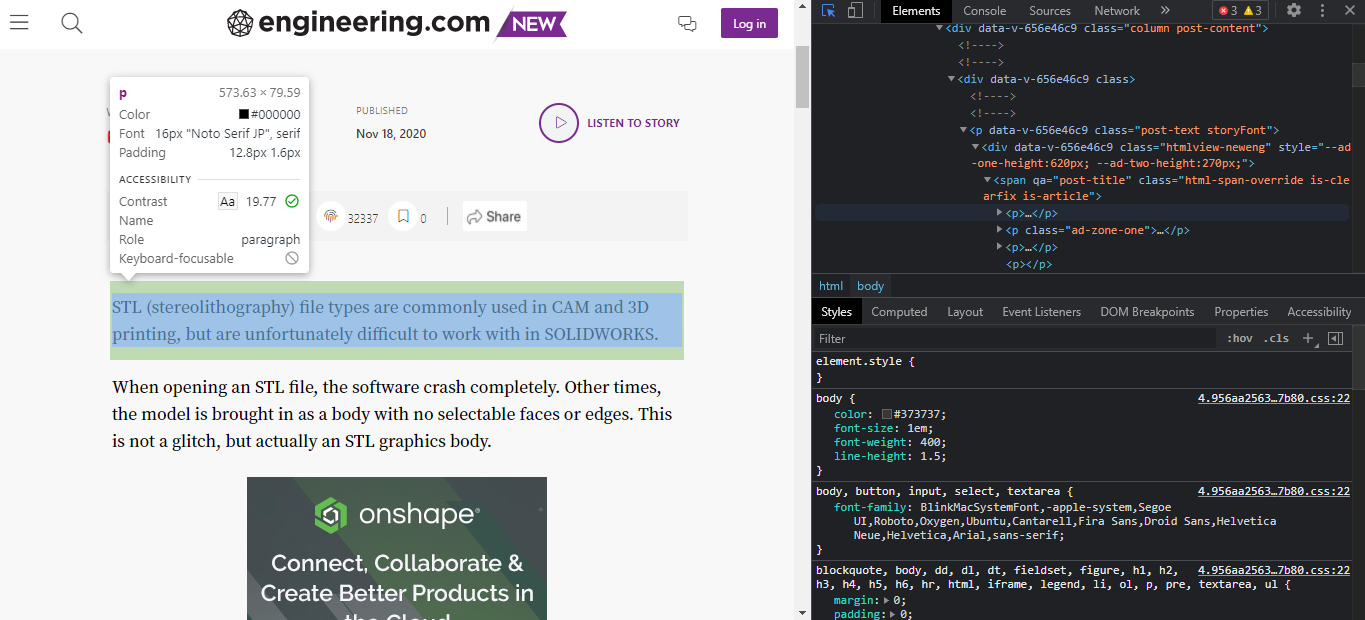Click the web page vertical scrollbar thumb
Viewport: 1365px width, 620px height.
[x=802, y=76]
